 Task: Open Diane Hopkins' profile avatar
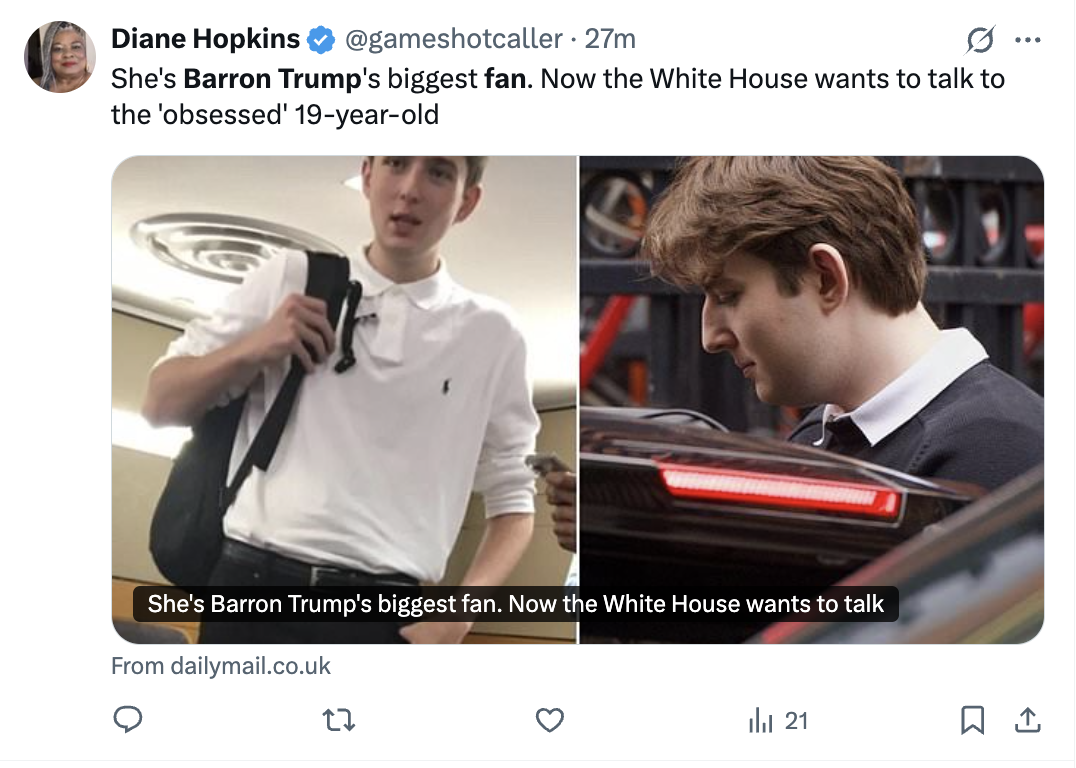59,57
